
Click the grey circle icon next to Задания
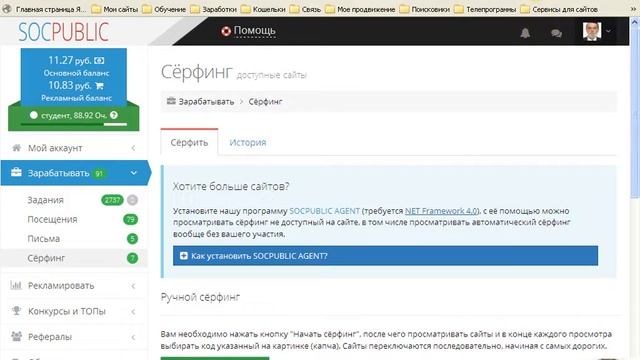pos(132,200)
